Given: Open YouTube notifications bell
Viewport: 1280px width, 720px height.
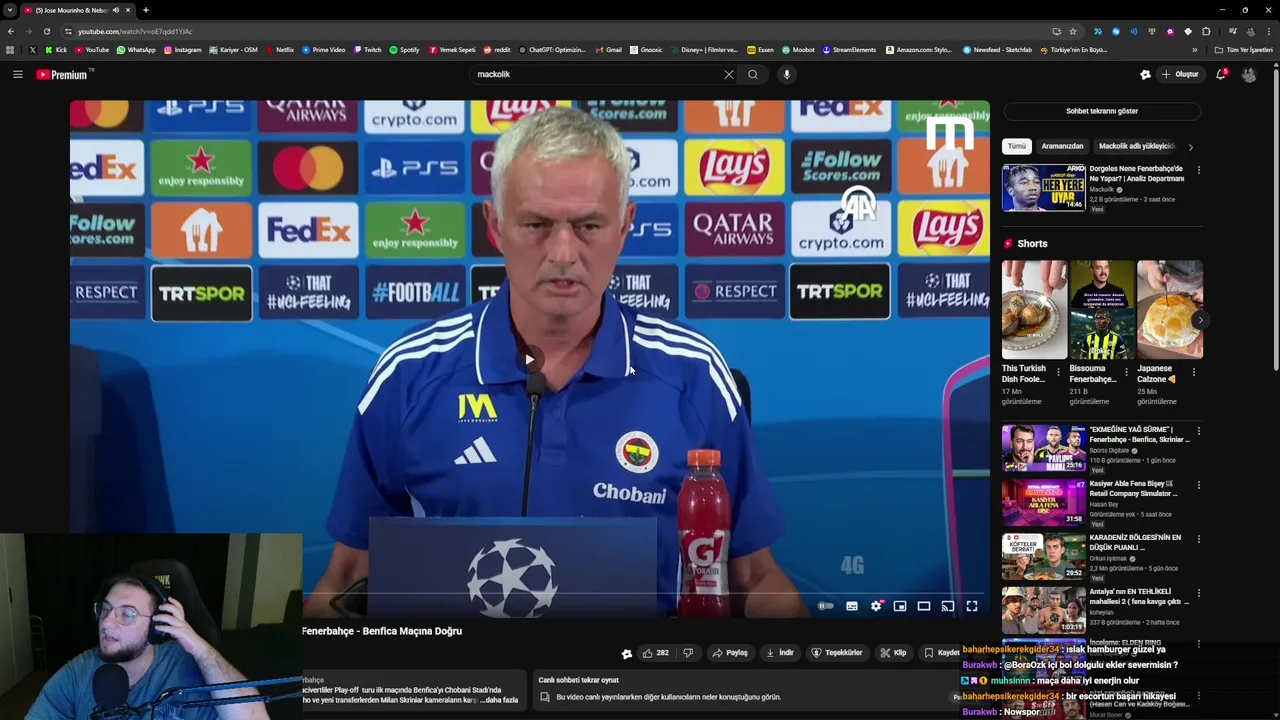Looking at the screenshot, I should click(1221, 74).
